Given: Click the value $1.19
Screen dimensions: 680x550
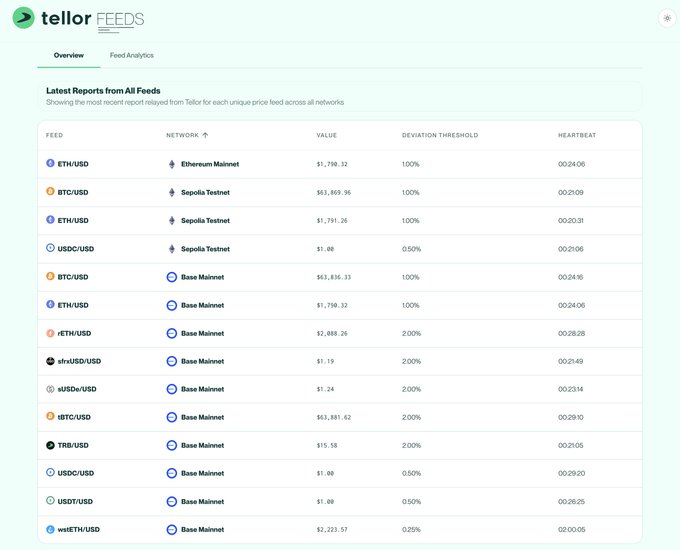Looking at the screenshot, I should [325, 361].
